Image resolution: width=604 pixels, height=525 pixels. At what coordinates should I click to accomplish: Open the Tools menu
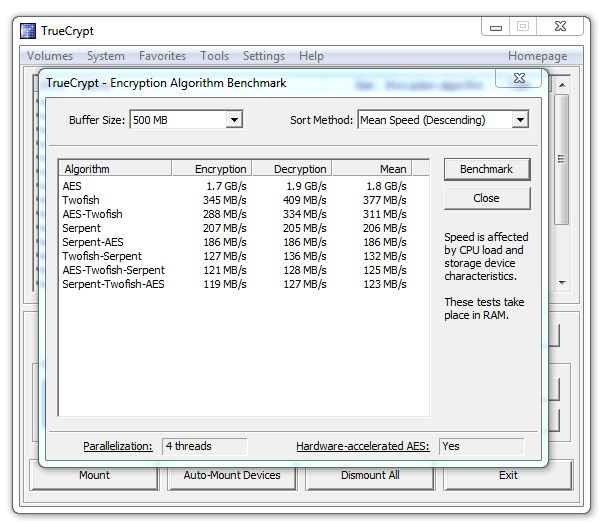pyautogui.click(x=214, y=56)
